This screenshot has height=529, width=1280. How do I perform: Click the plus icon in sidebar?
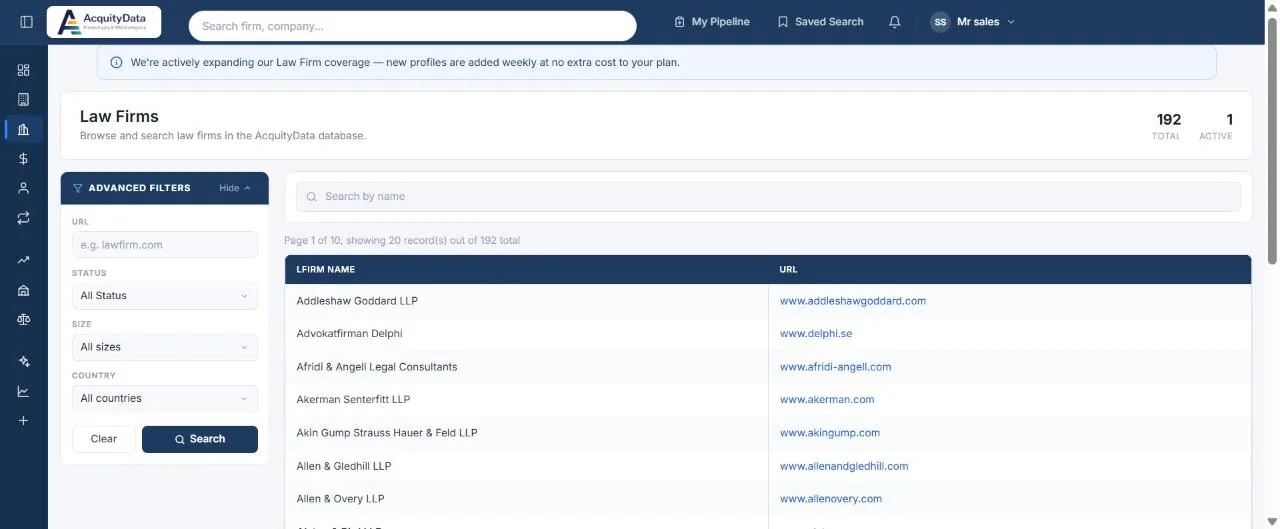pos(24,421)
